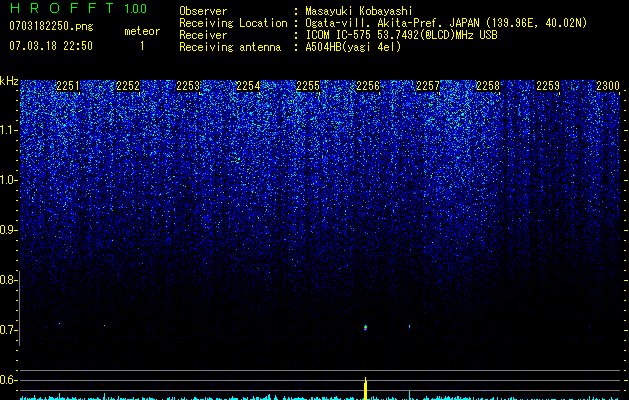Click the ICOM IC-575 receiver details
Image resolution: width=629 pixels, height=400 pixels.
click(x=401, y=35)
